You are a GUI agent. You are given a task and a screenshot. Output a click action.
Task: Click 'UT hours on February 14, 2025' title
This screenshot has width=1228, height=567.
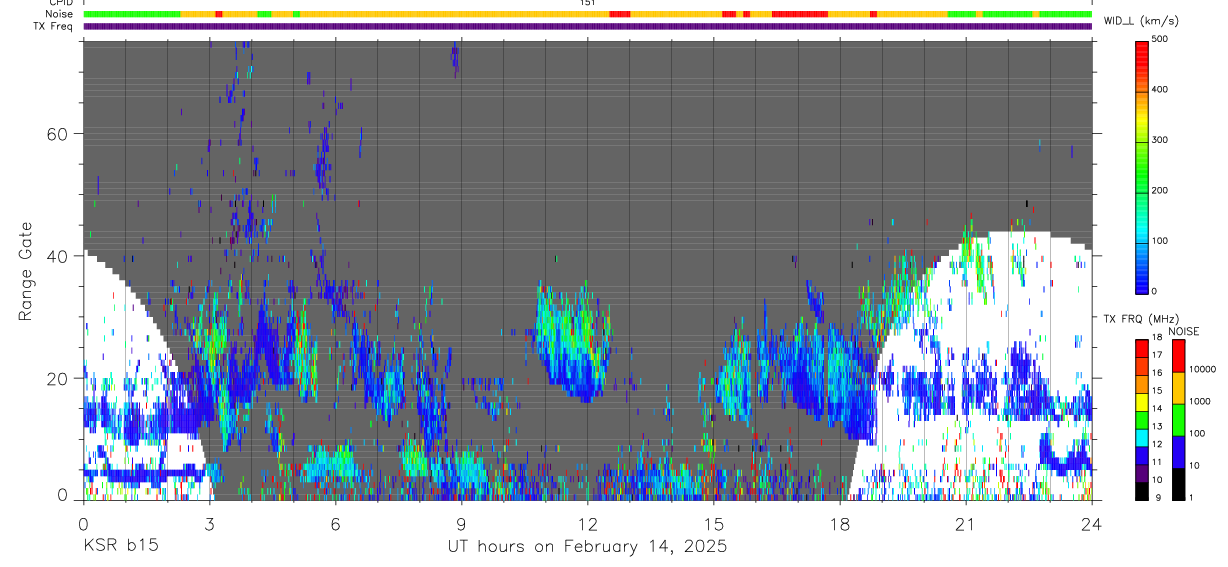point(587,548)
